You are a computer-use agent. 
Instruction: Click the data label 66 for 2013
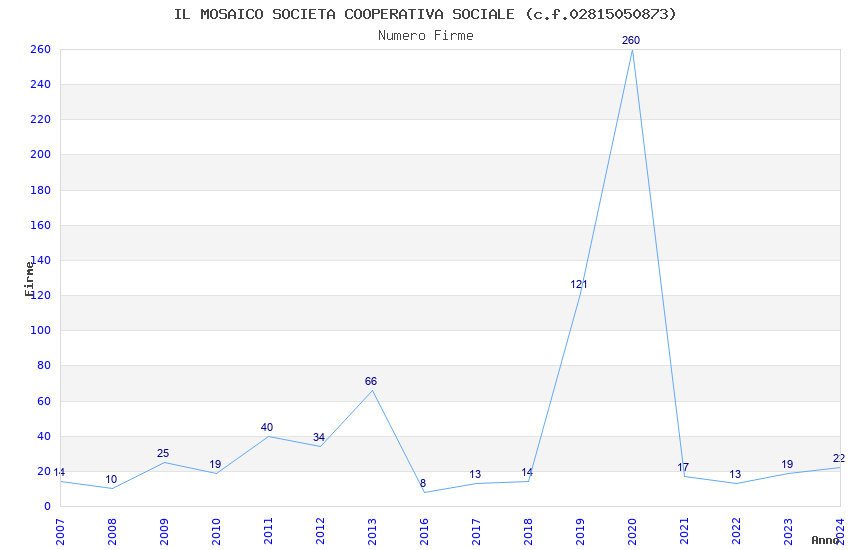[371, 381]
